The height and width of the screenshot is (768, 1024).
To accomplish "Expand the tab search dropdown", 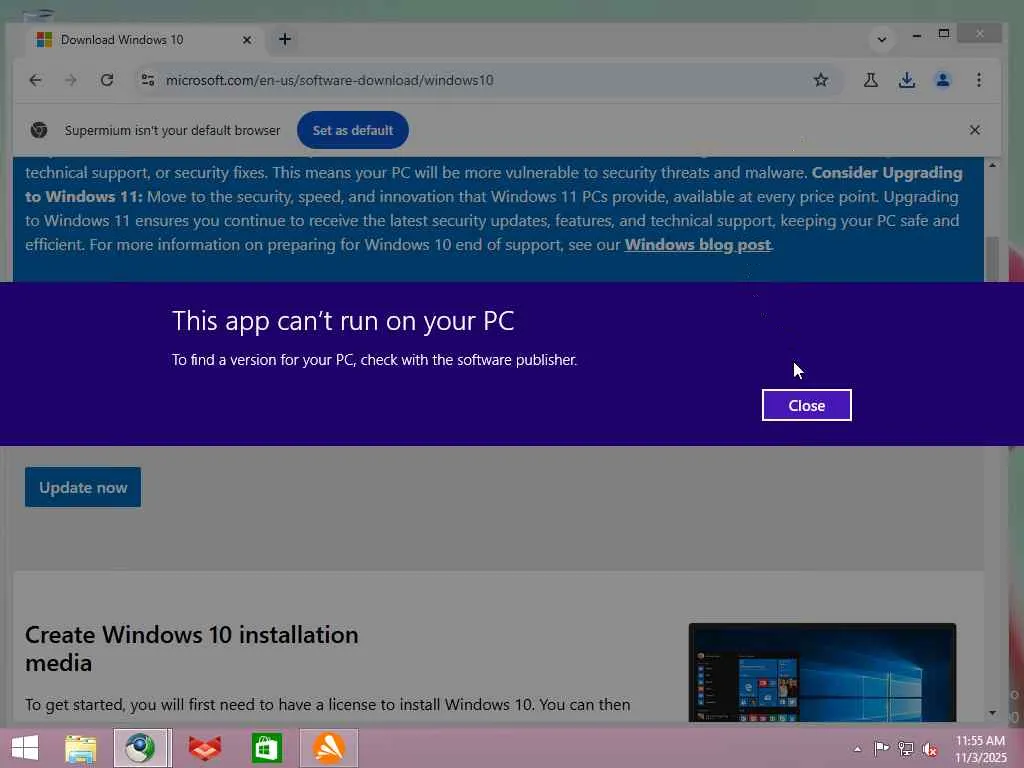I will click(x=882, y=40).
